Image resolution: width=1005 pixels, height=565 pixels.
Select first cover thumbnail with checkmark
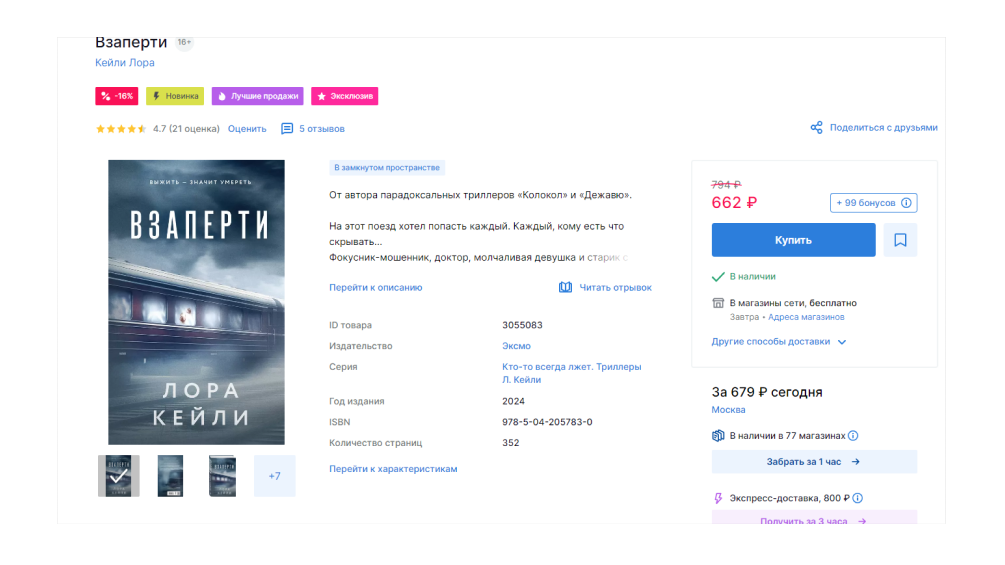[x=119, y=476]
